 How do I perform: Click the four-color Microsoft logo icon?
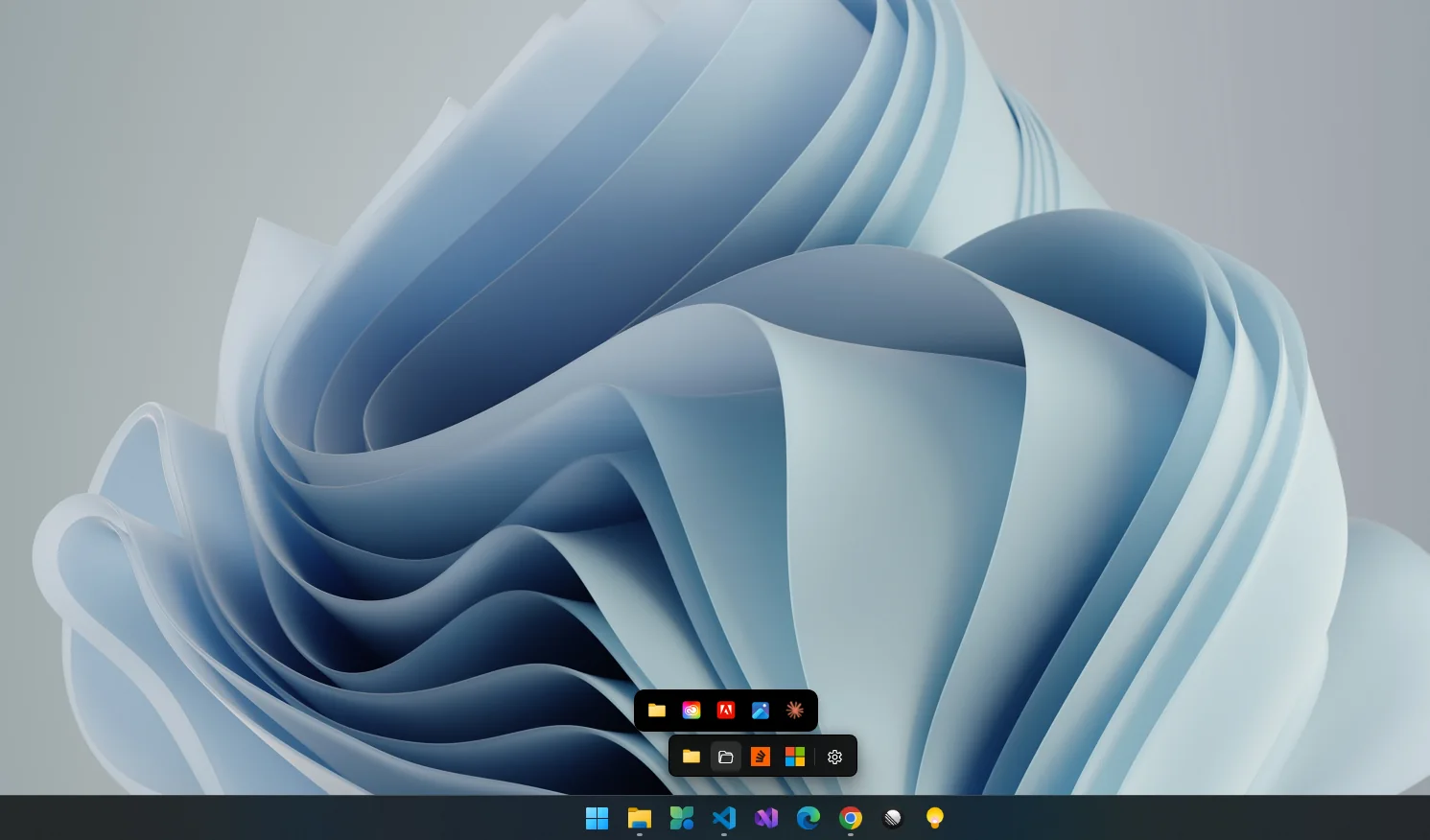click(795, 757)
